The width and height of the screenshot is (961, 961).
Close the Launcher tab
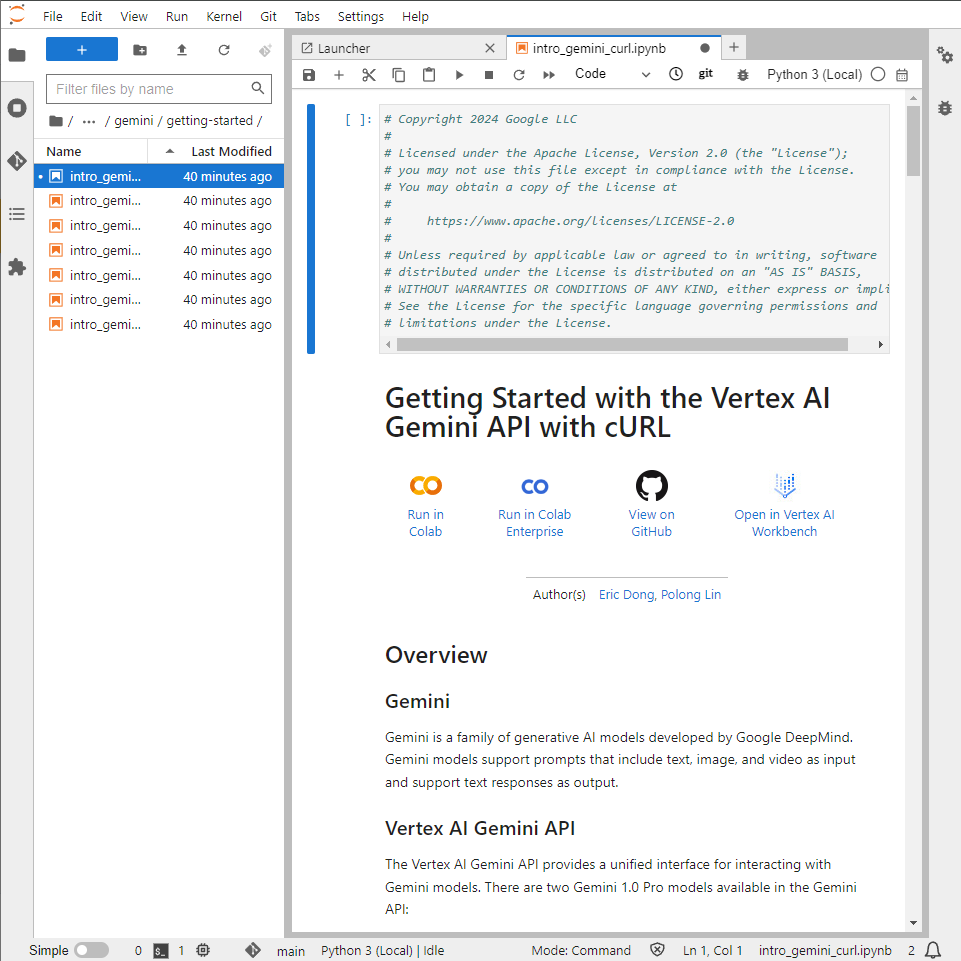pyautogui.click(x=490, y=48)
